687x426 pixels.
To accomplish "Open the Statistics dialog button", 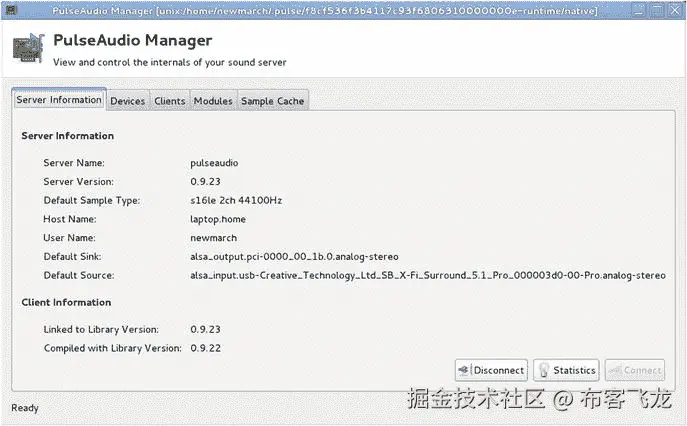I will [x=566, y=370].
